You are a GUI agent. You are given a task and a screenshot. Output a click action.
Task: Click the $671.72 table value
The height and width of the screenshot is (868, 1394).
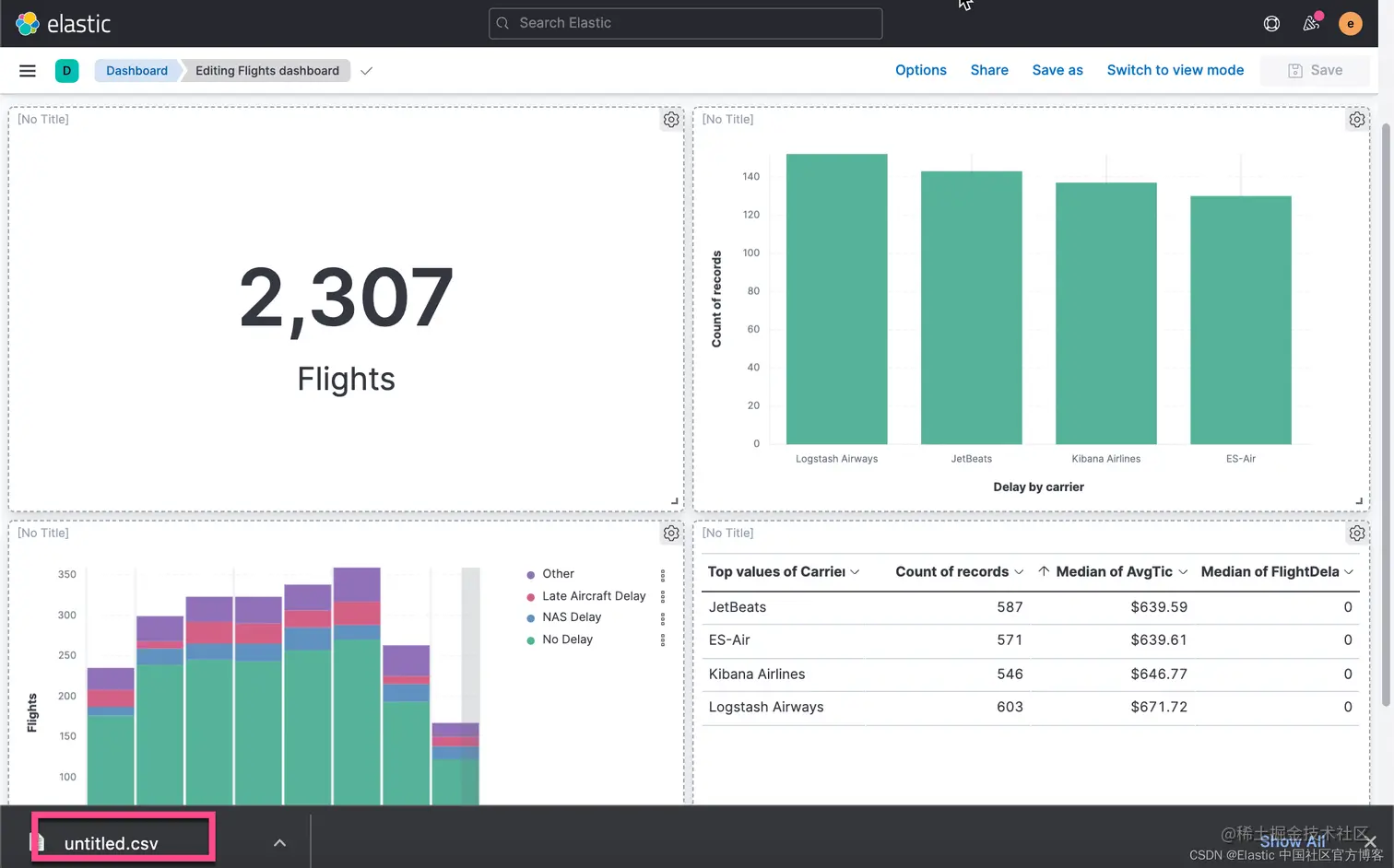pos(1159,708)
